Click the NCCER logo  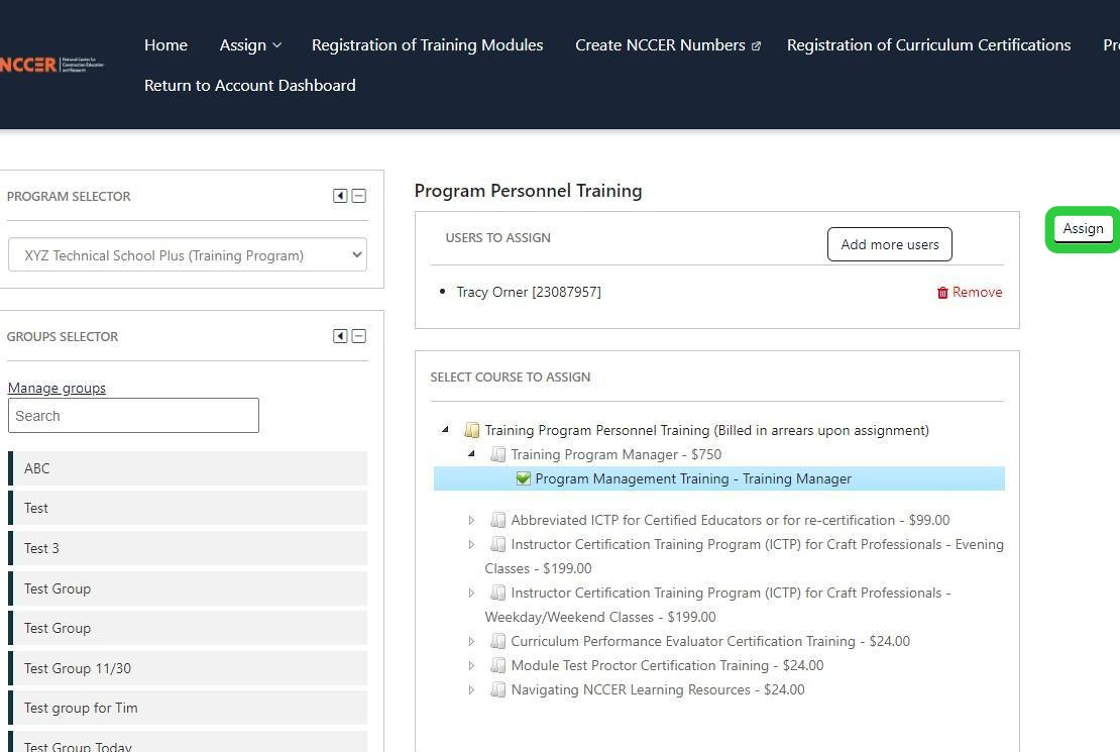[52, 65]
